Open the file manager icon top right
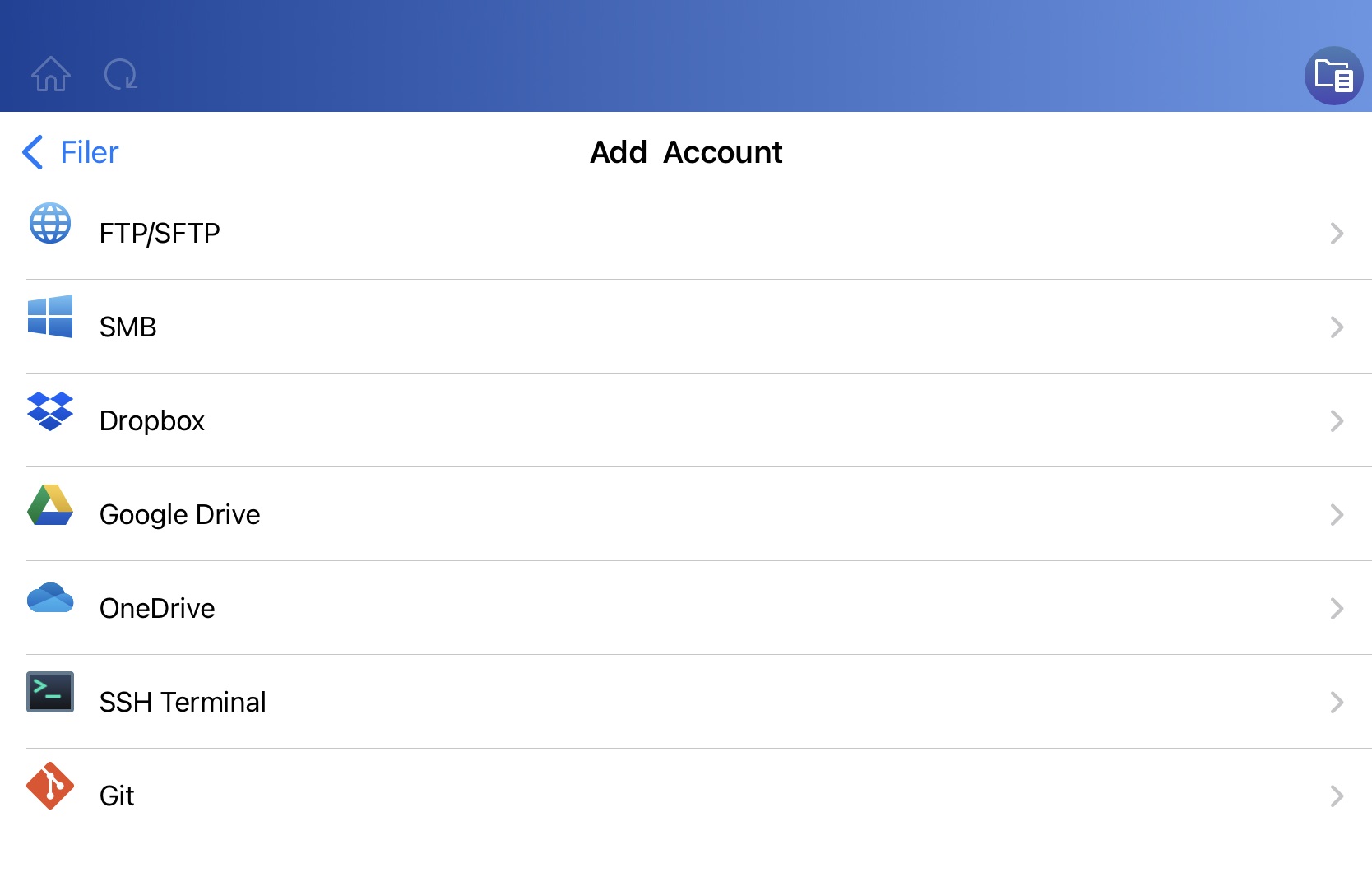1372x877 pixels. pyautogui.click(x=1334, y=77)
